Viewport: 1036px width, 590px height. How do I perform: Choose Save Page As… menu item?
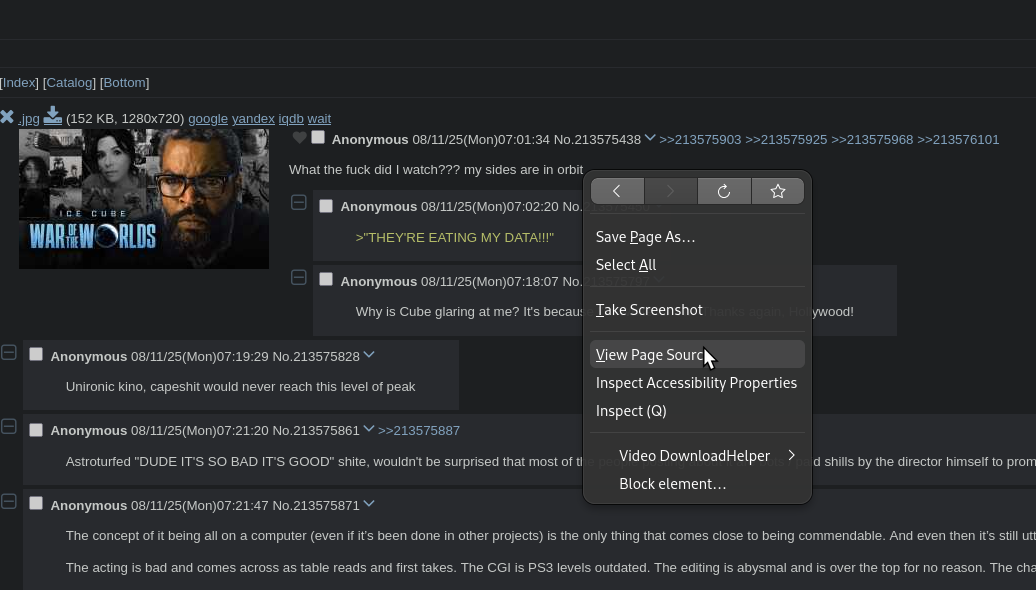point(697,237)
